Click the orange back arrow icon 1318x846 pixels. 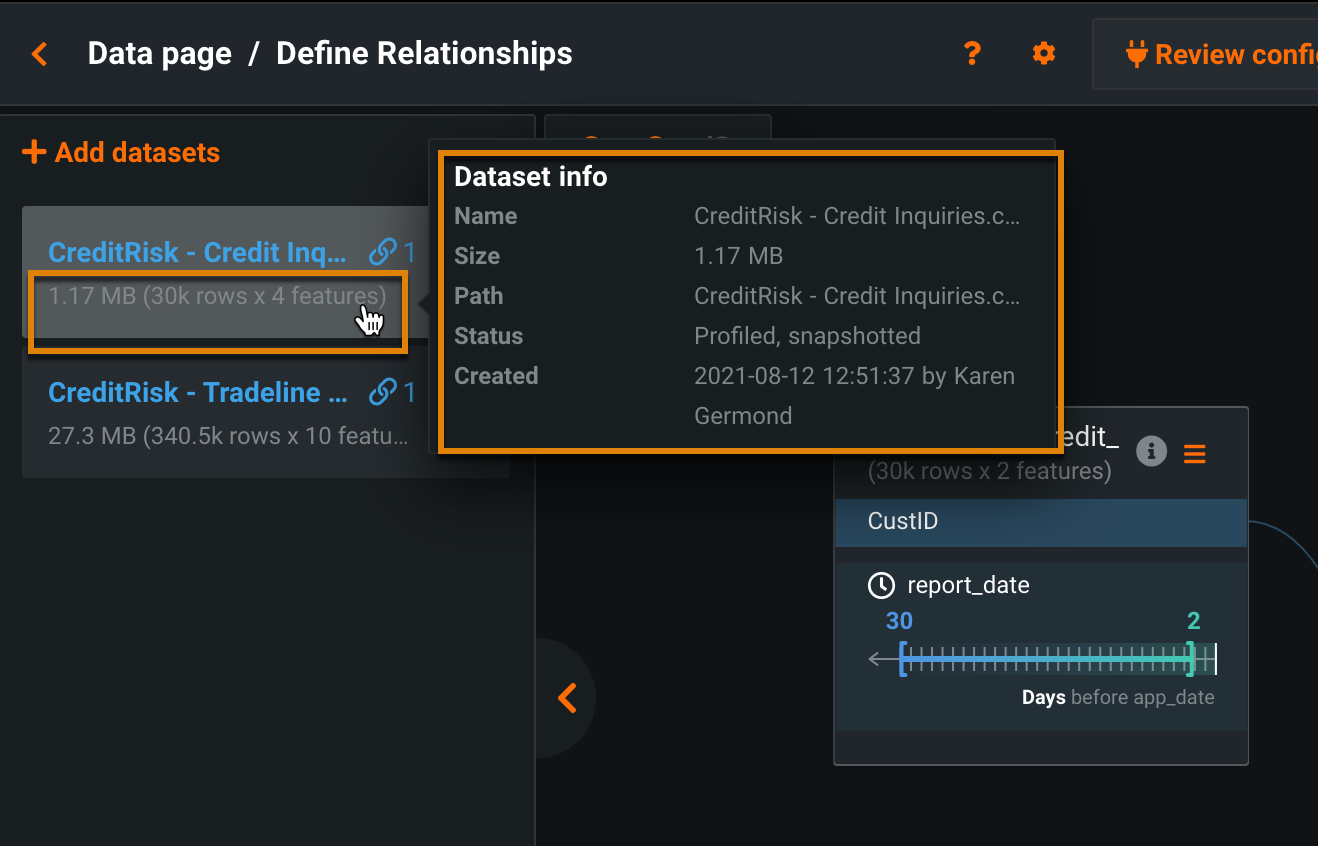click(x=40, y=54)
